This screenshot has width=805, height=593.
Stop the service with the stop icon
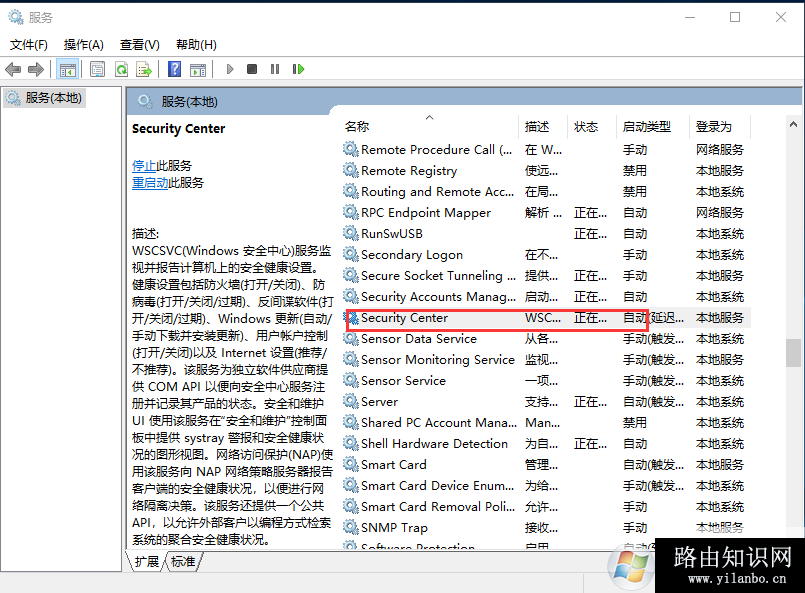click(252, 69)
